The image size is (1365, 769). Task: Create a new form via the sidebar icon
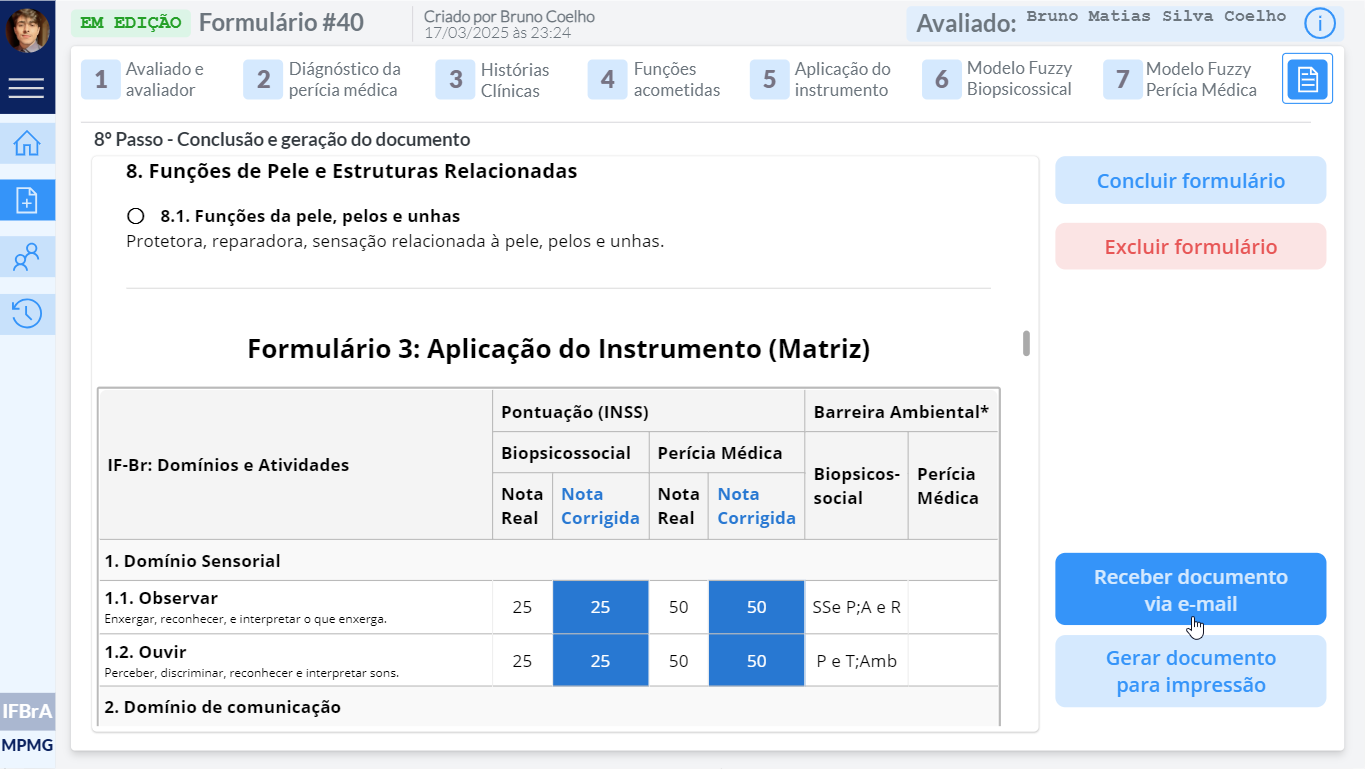27,201
